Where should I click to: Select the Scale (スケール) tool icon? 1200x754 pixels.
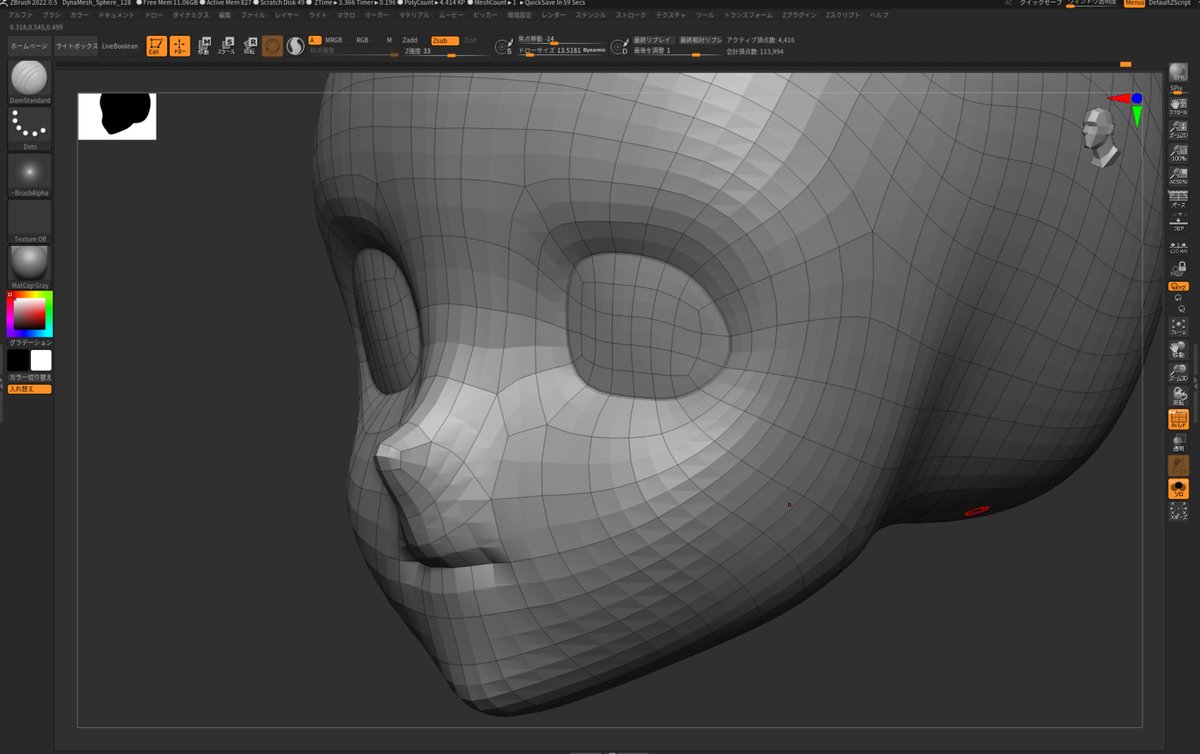pos(227,46)
